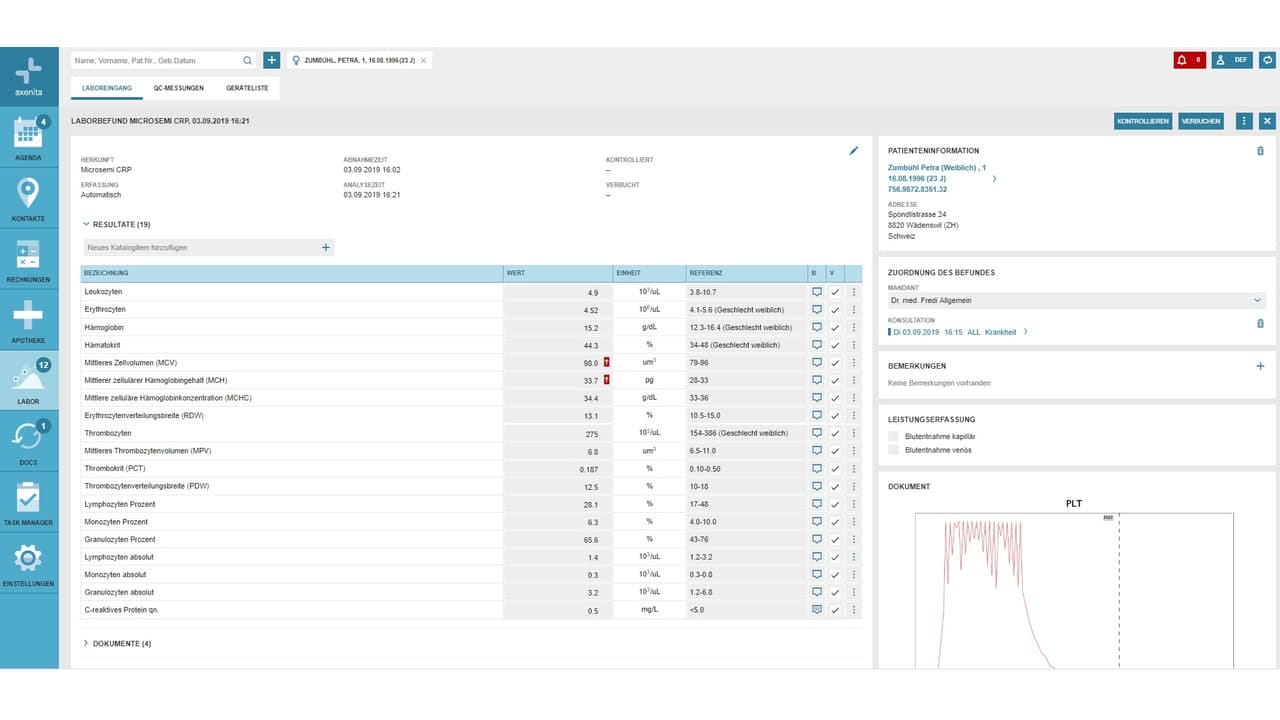
Task: Check the Blutentnahme venös checkbox
Action: point(894,450)
